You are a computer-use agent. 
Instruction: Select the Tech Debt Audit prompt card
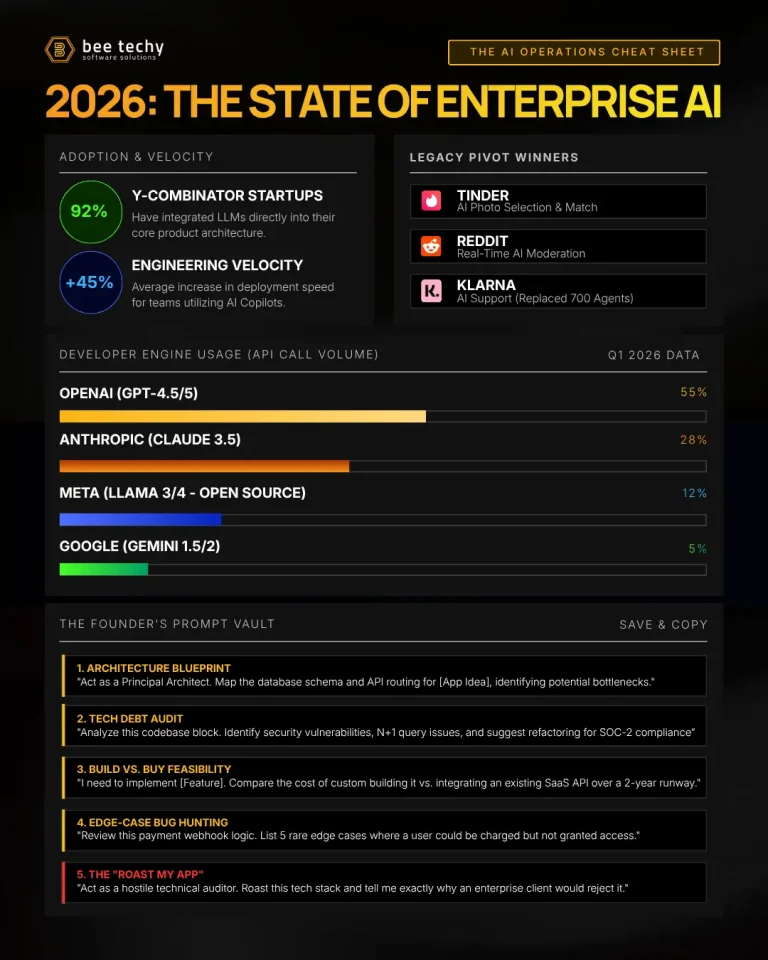(384, 725)
